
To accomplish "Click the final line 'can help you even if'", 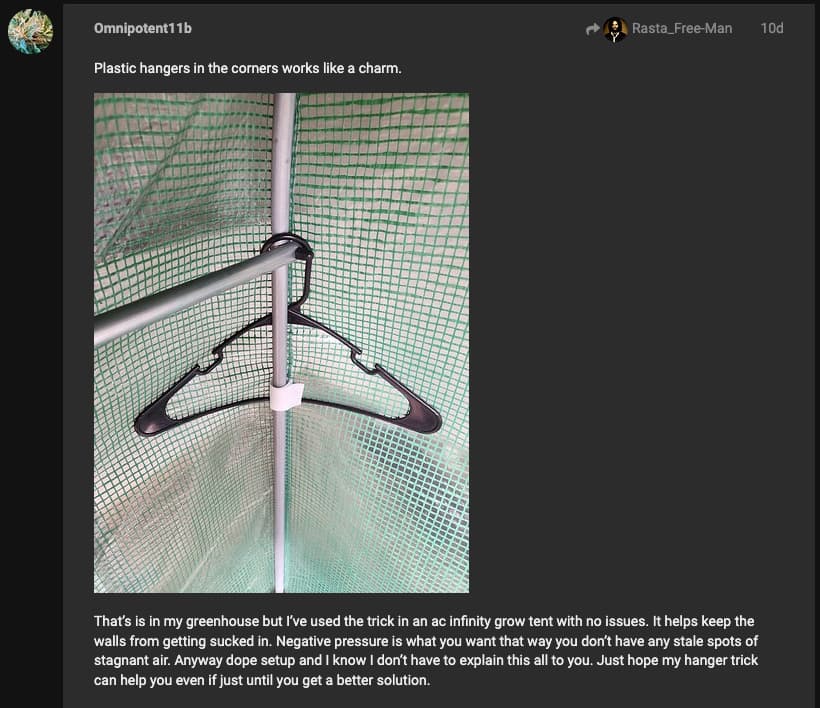I will point(262,680).
